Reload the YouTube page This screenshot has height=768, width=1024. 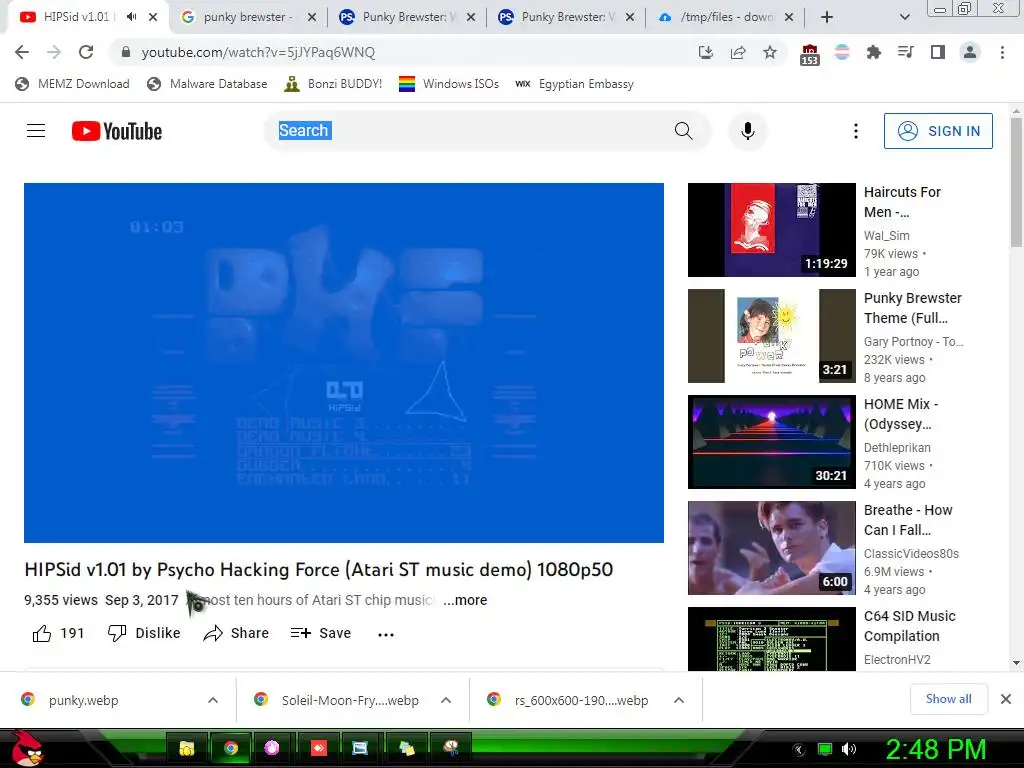pos(86,52)
